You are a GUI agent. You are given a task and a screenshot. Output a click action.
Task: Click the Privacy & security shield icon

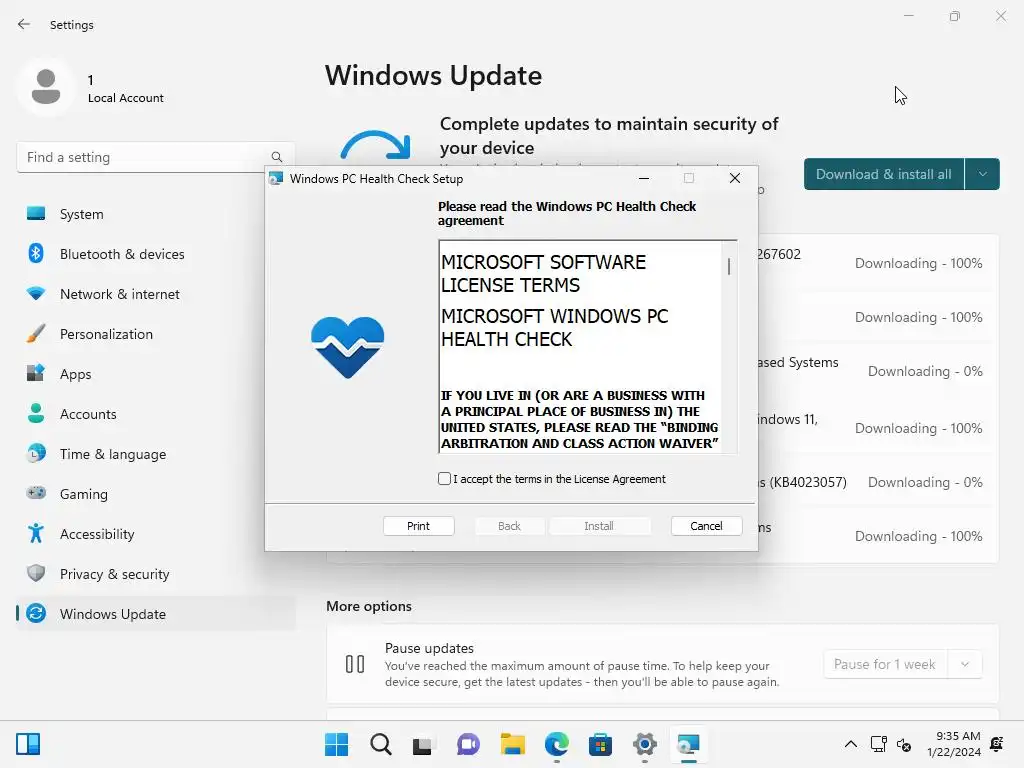click(x=36, y=573)
